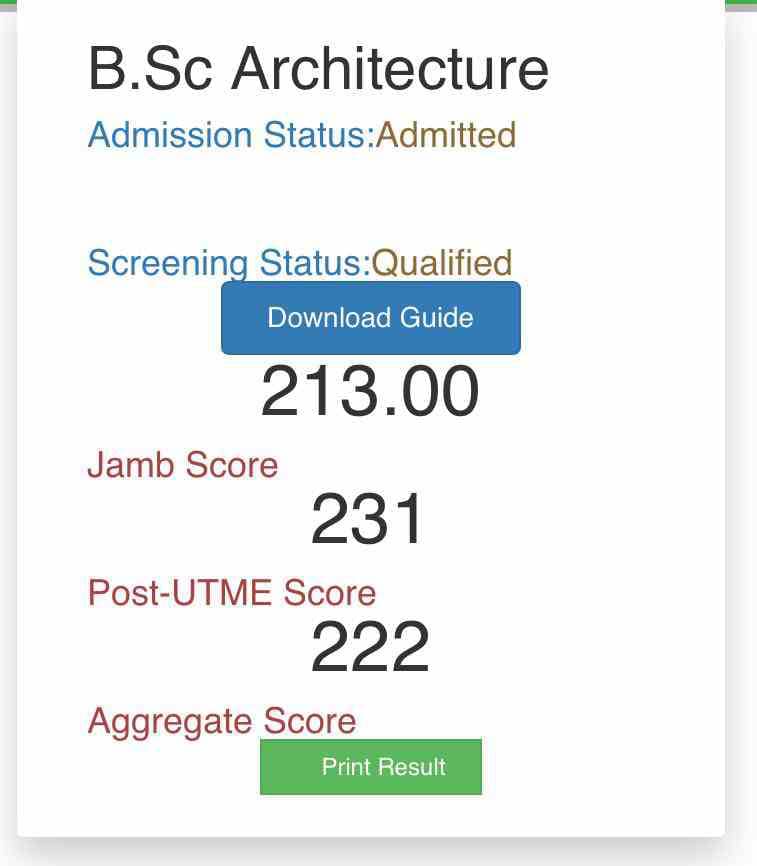Click the 222 score number
Image resolution: width=757 pixels, height=866 pixels.
[x=370, y=647]
